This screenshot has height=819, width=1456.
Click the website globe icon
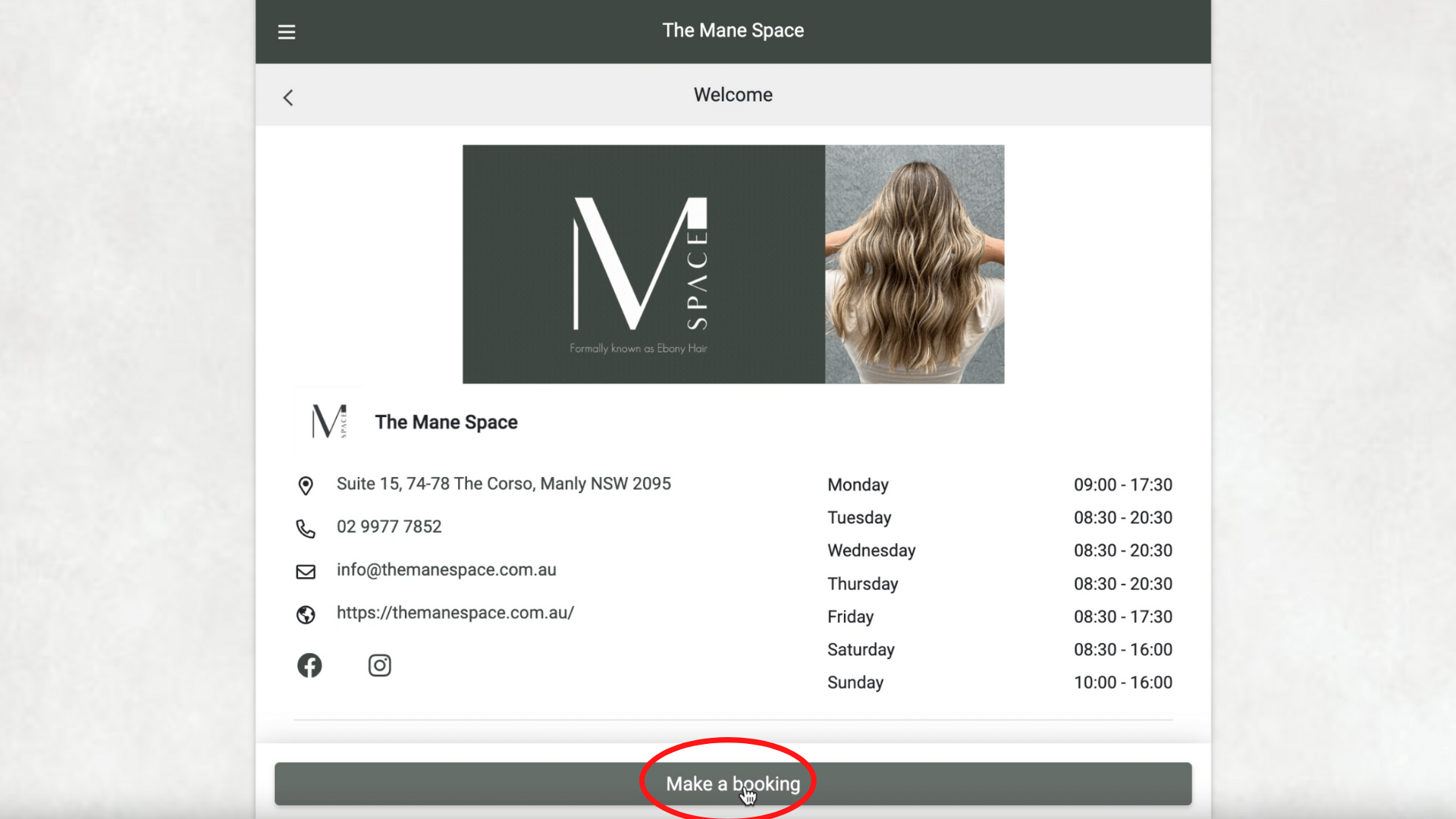(x=306, y=614)
